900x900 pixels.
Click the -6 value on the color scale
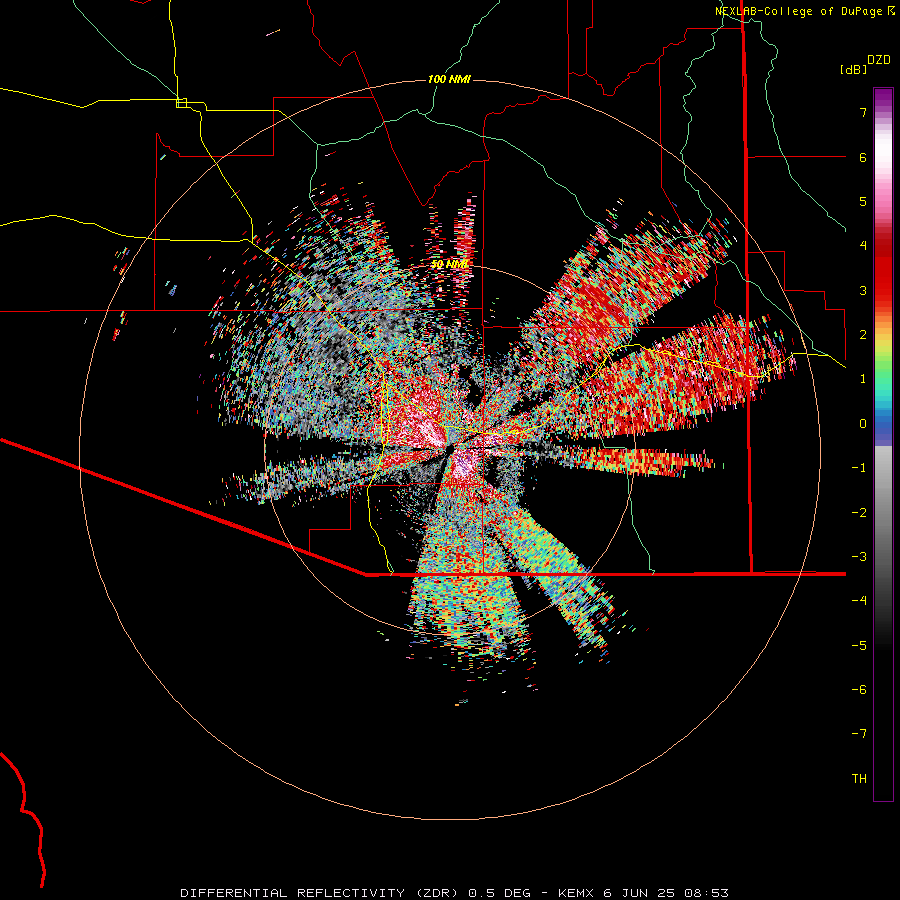[x=859, y=690]
